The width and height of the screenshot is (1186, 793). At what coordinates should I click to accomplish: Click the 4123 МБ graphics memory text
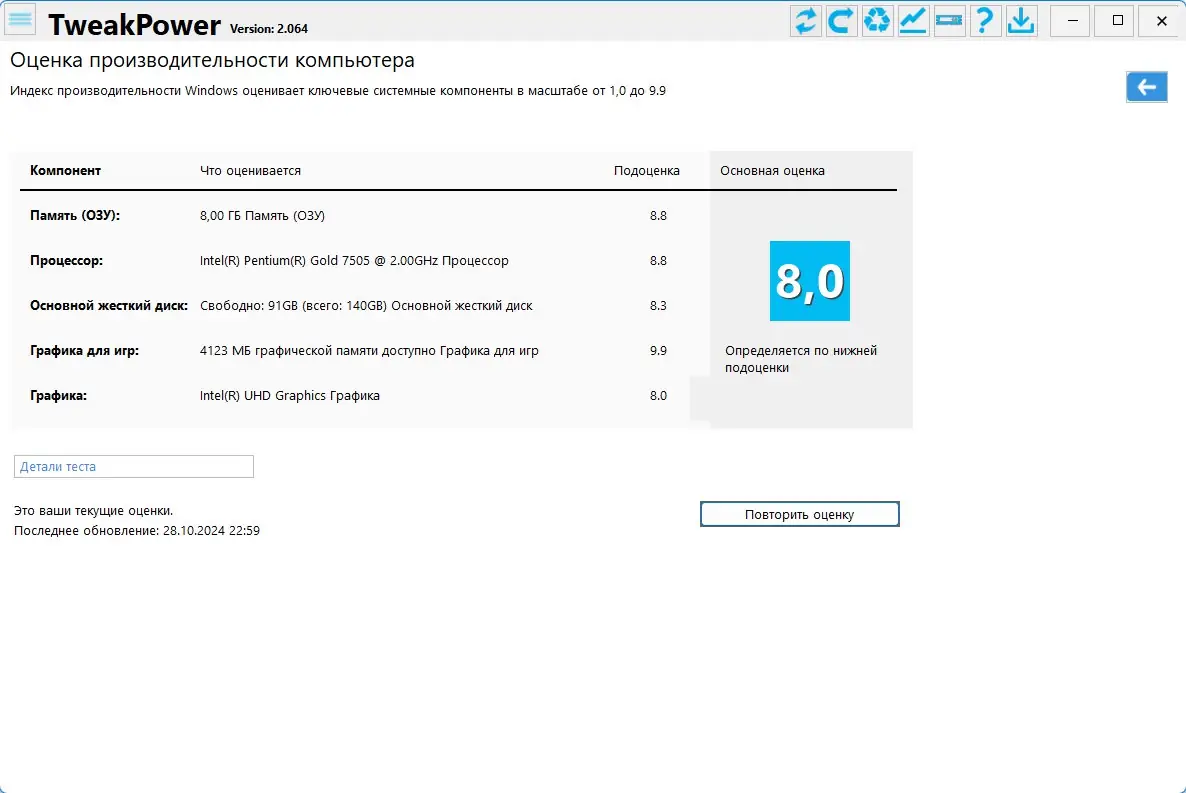[x=369, y=350]
